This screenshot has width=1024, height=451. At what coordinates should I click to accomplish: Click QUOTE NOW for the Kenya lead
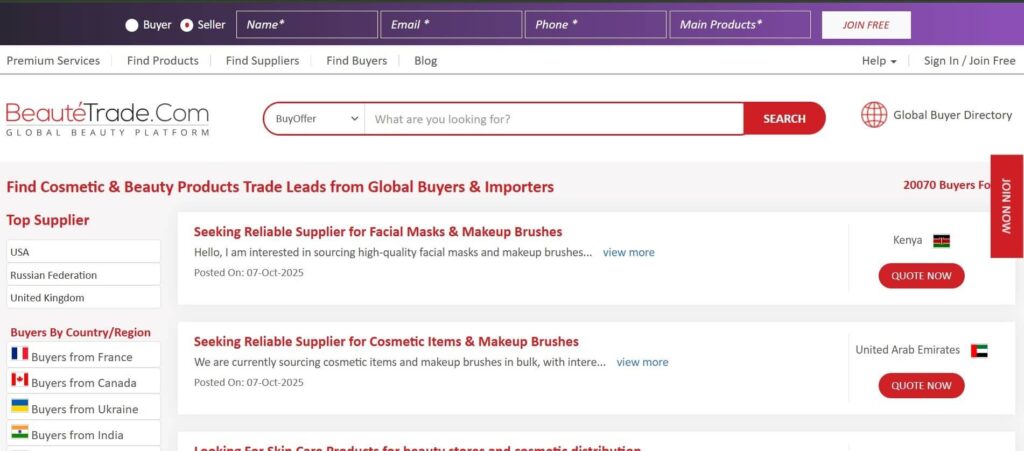pos(921,275)
